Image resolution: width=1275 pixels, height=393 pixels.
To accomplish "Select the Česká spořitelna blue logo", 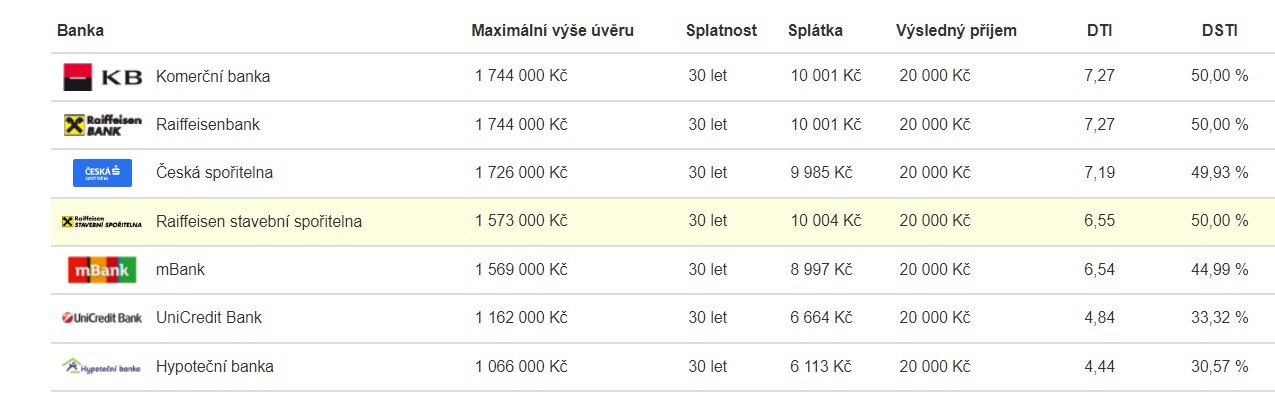I will click(x=102, y=173).
